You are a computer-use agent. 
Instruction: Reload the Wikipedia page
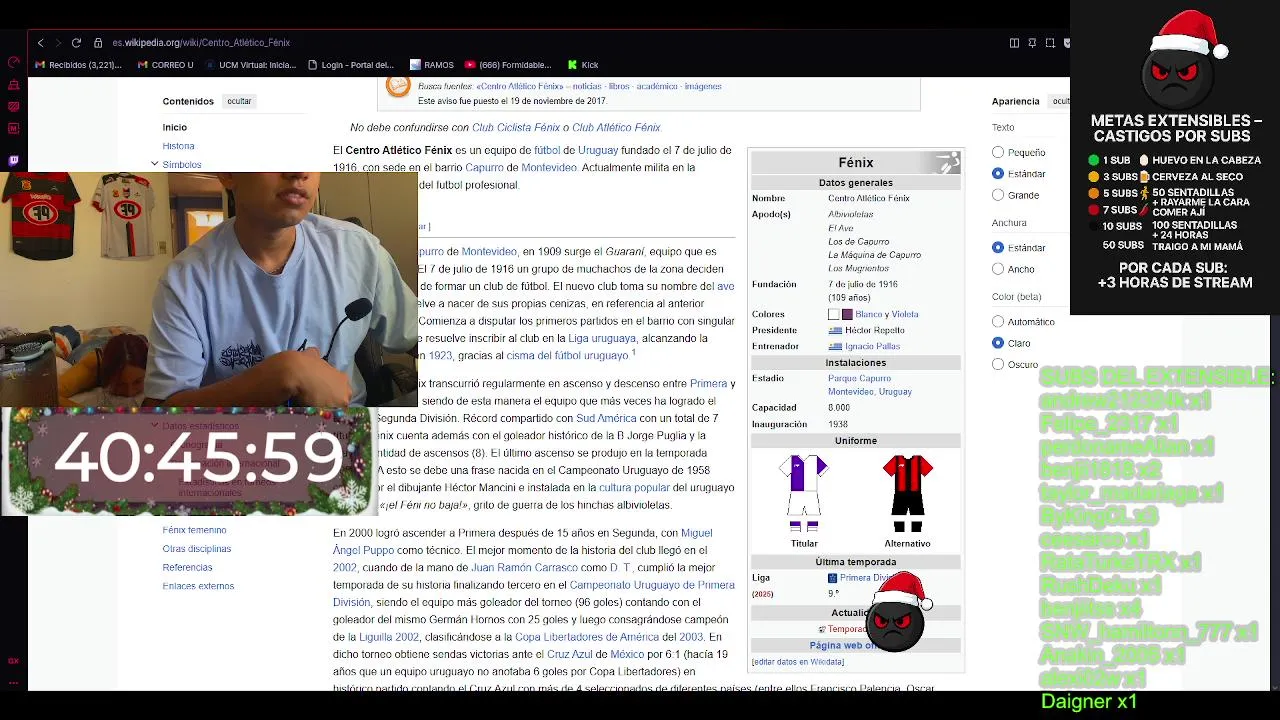[x=76, y=43]
